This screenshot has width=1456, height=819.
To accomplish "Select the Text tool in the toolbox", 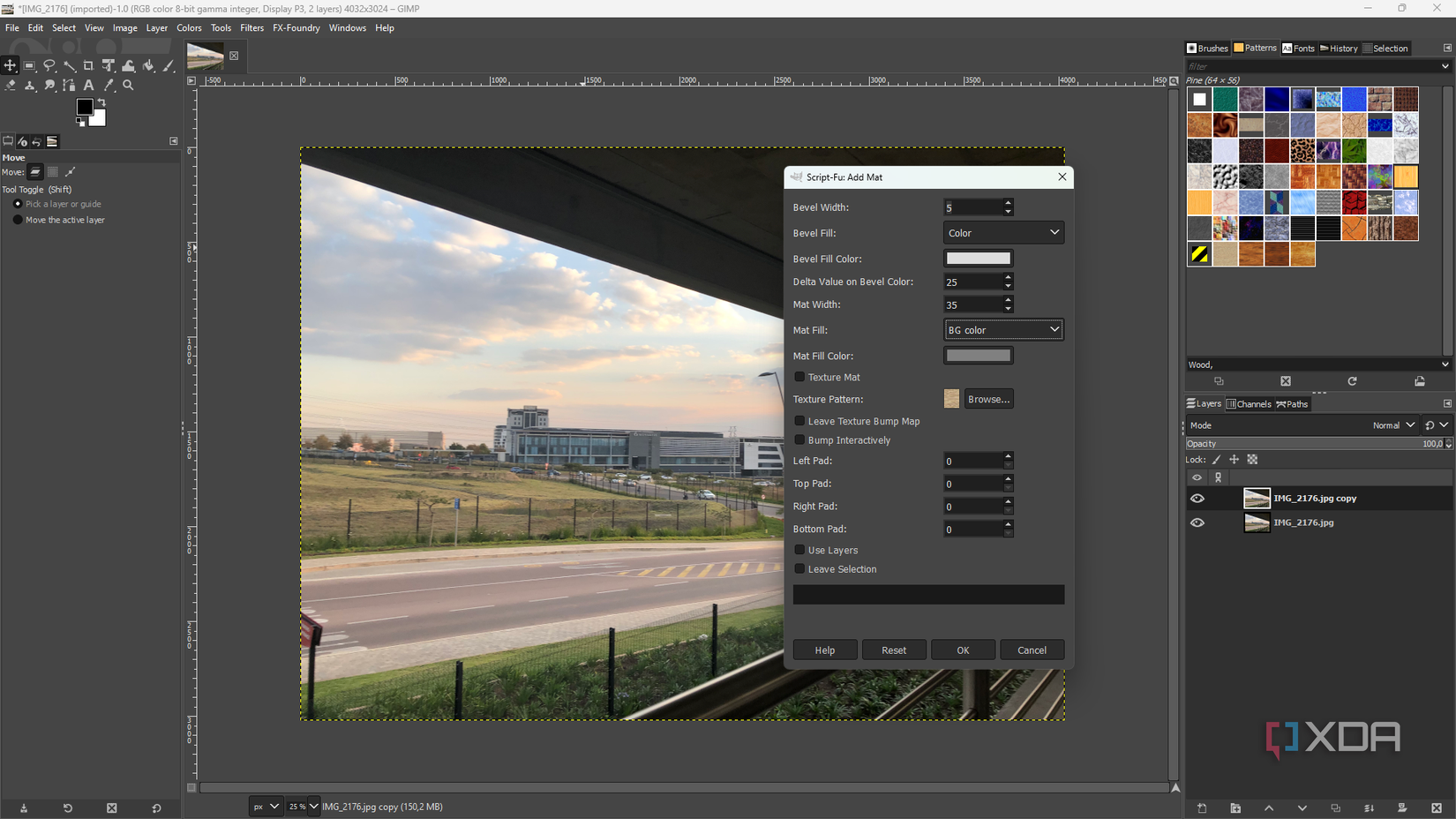I will [x=88, y=86].
